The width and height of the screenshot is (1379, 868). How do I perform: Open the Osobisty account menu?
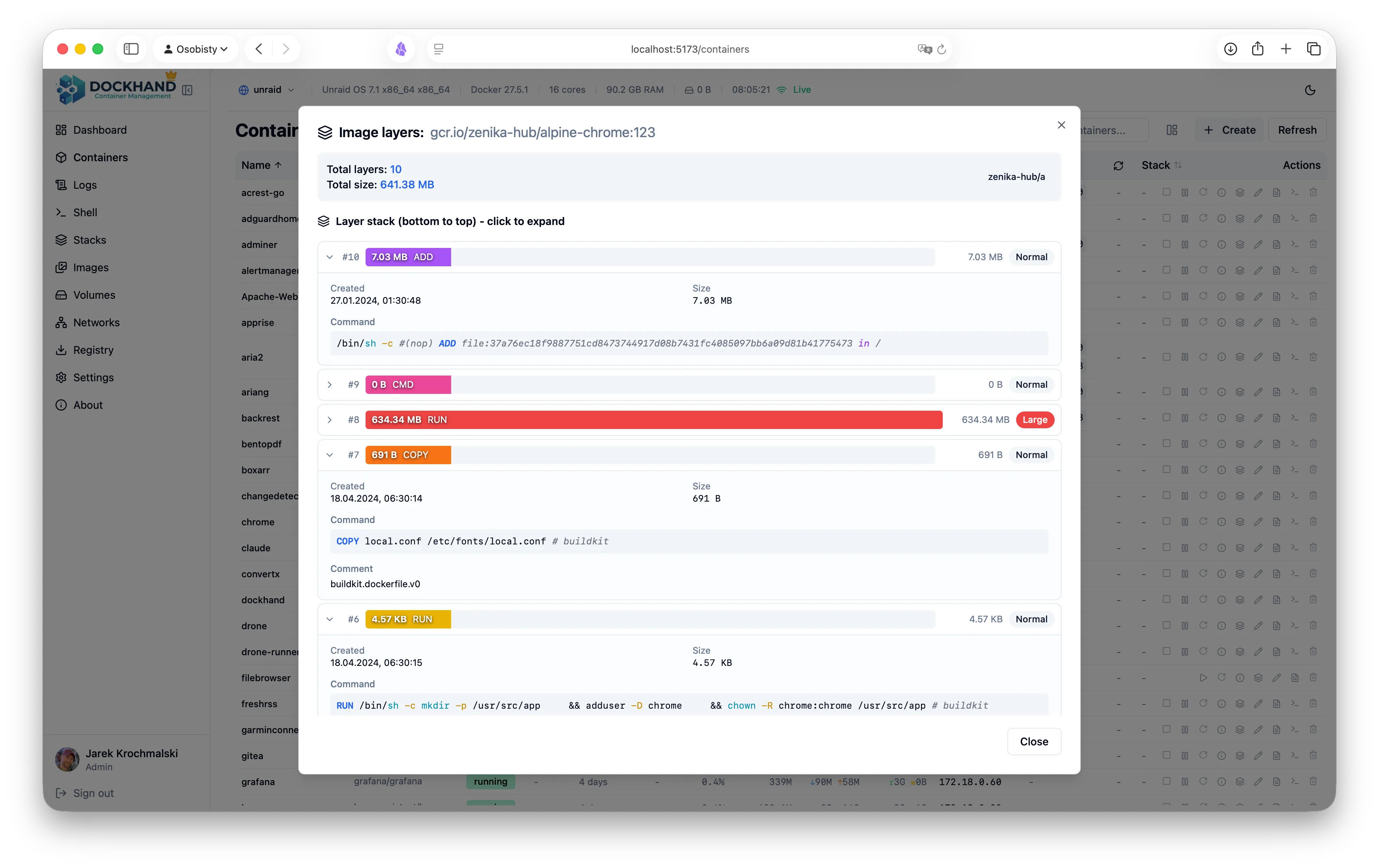pos(196,49)
